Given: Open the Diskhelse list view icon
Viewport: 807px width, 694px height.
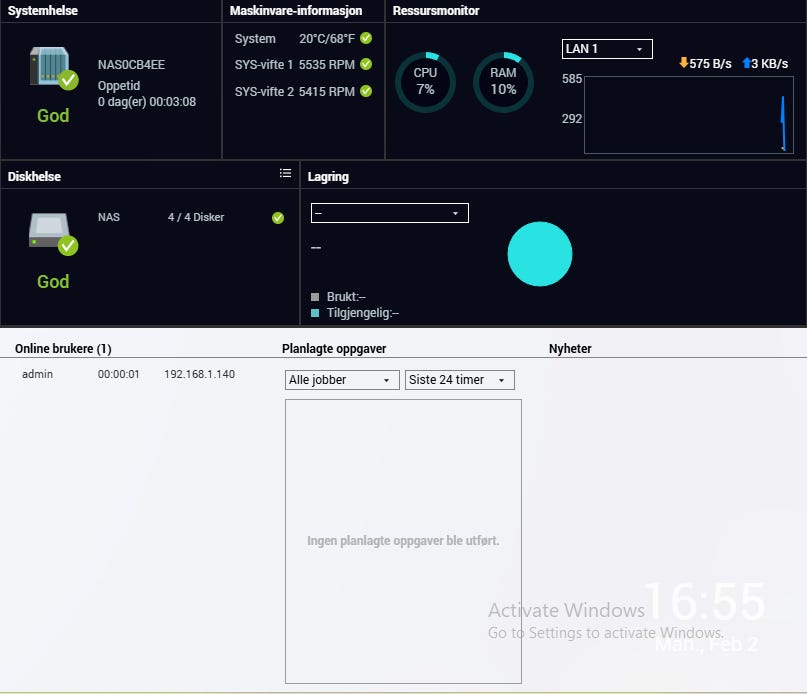Looking at the screenshot, I should [285, 174].
